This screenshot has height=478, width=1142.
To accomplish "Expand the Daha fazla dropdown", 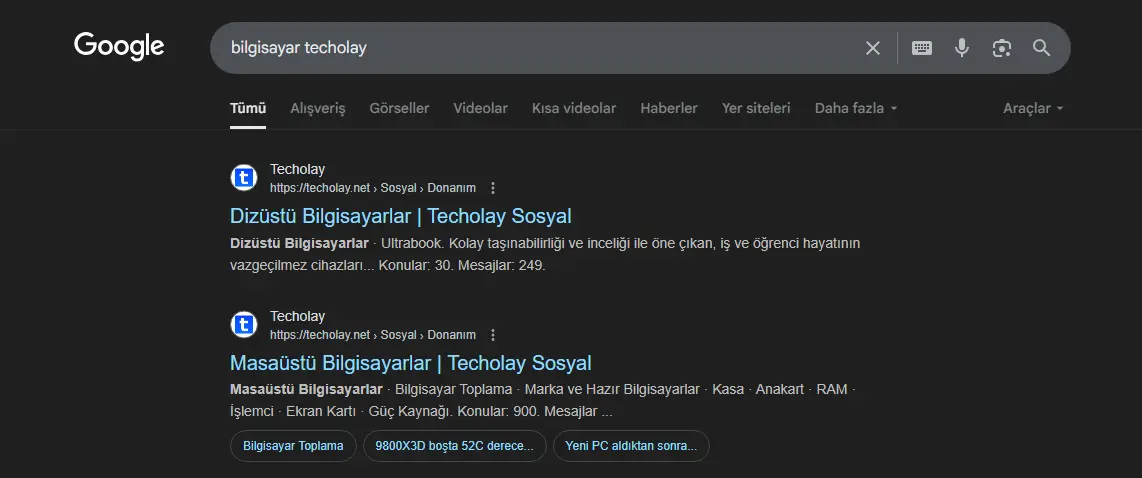I will (856, 109).
